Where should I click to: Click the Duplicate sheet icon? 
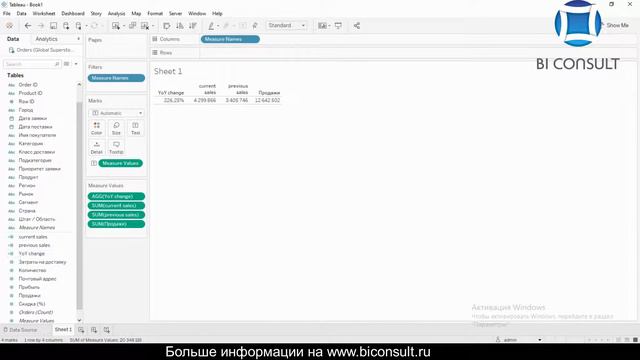click(132, 26)
